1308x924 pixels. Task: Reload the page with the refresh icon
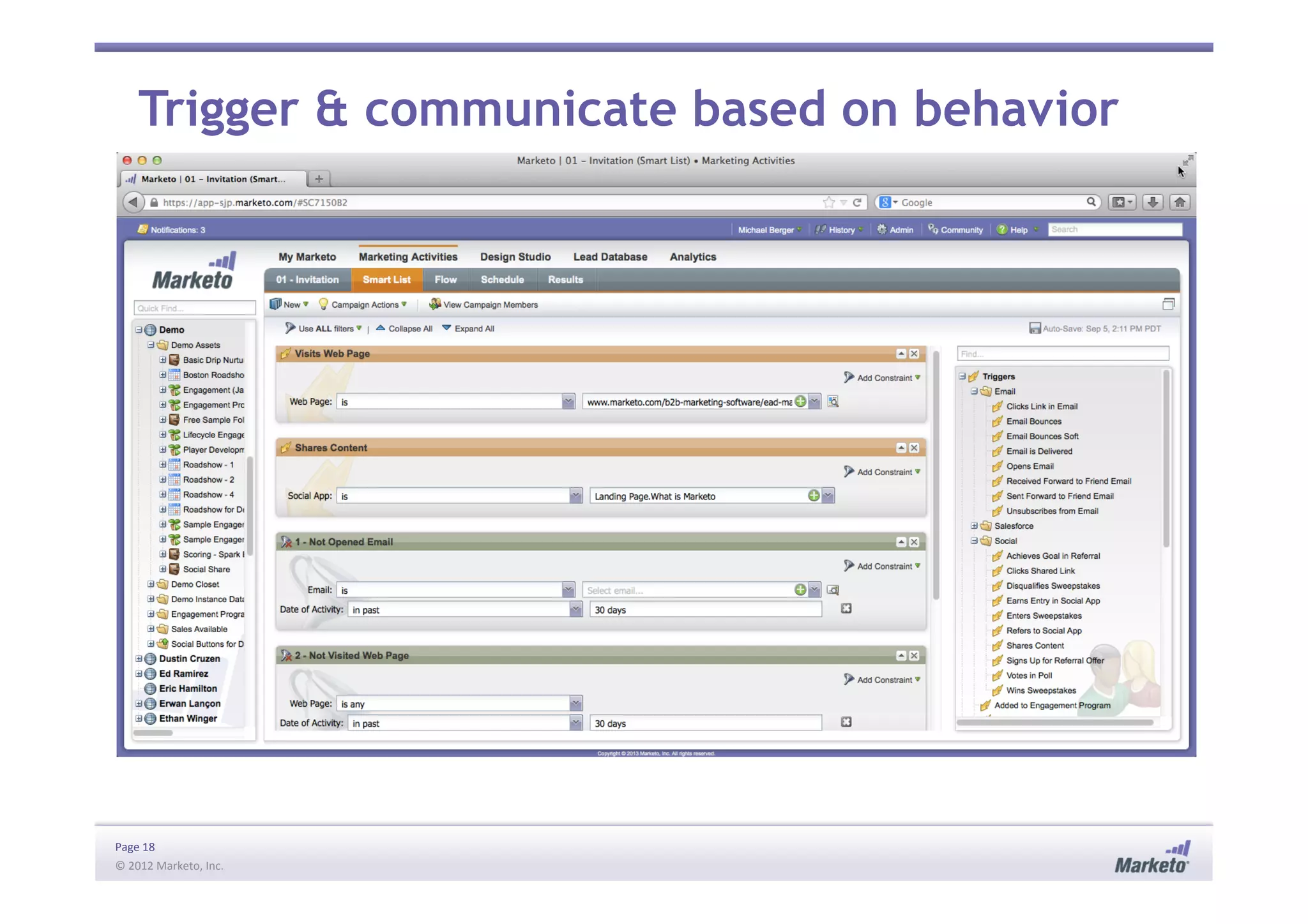[x=858, y=202]
